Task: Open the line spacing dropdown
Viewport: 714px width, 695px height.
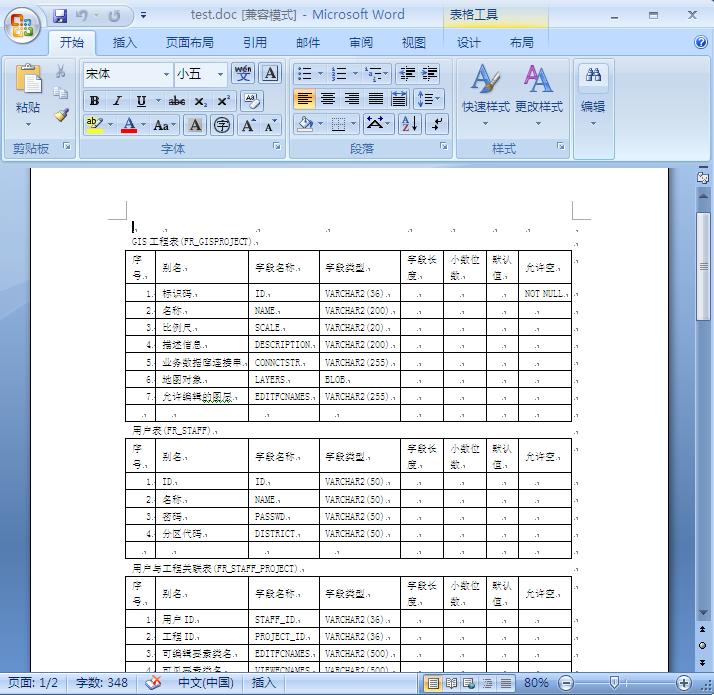Action: [x=428, y=98]
